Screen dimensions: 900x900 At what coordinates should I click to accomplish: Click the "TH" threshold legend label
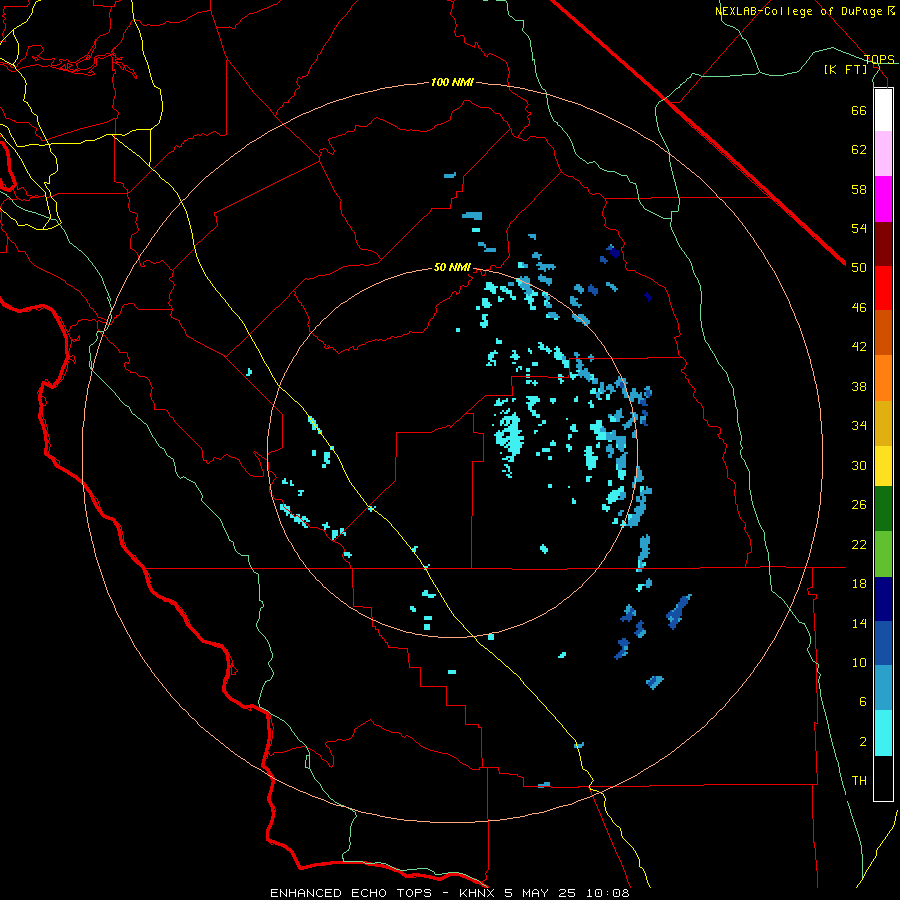tap(859, 781)
